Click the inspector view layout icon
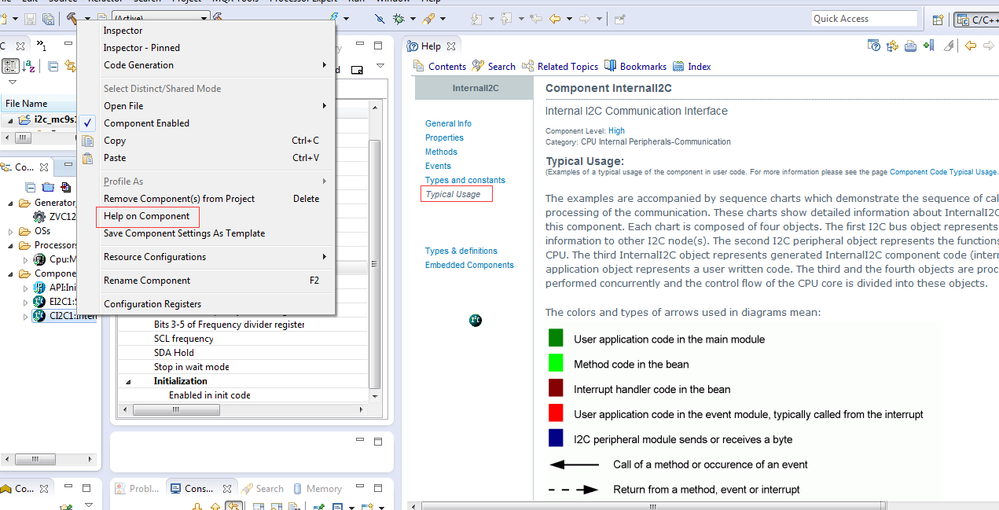This screenshot has width=999, height=510. 357,69
